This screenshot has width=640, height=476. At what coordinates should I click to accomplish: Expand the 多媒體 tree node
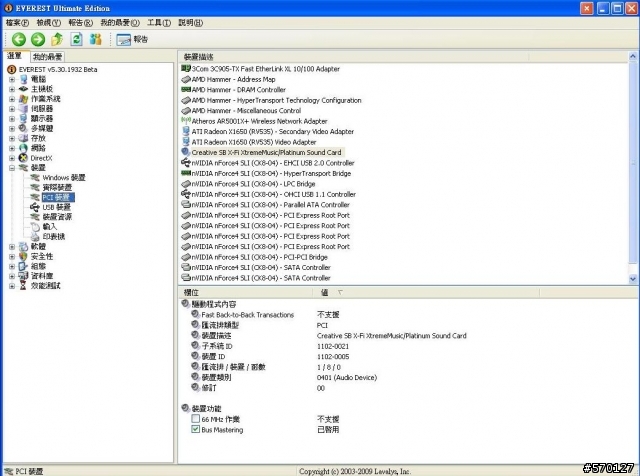(12, 128)
